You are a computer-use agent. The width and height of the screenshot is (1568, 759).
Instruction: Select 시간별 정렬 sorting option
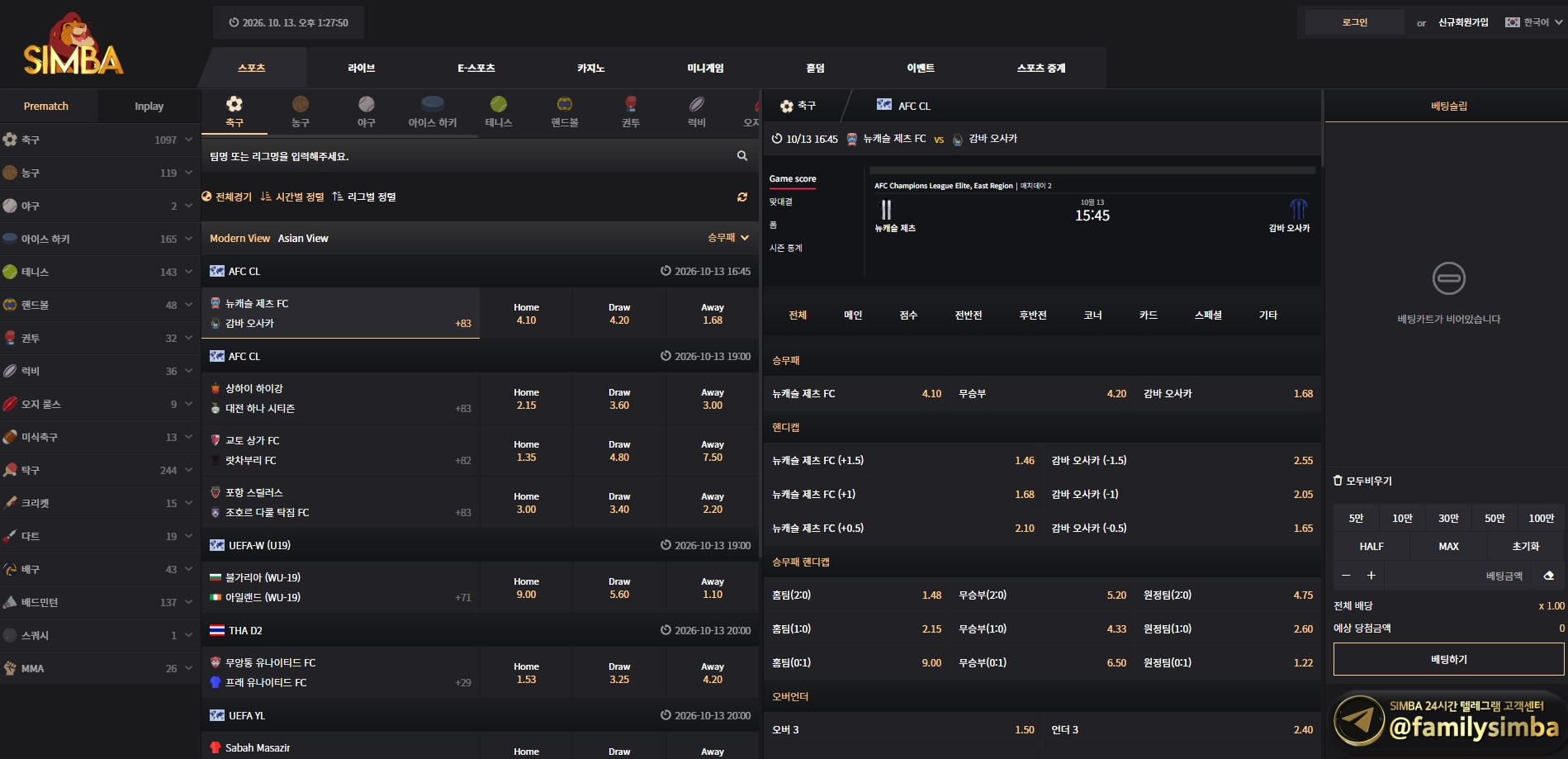[x=292, y=197]
